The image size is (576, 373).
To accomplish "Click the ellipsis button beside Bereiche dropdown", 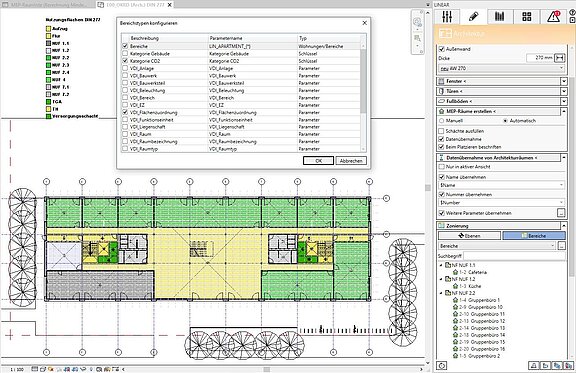I will click(x=561, y=245).
